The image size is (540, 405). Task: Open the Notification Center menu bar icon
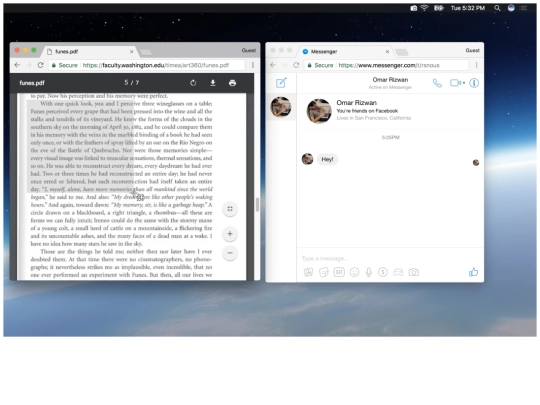[524, 8]
